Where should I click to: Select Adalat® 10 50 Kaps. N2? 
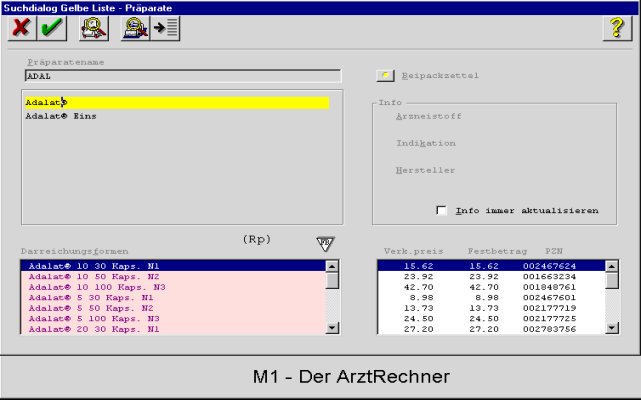pyautogui.click(x=173, y=276)
